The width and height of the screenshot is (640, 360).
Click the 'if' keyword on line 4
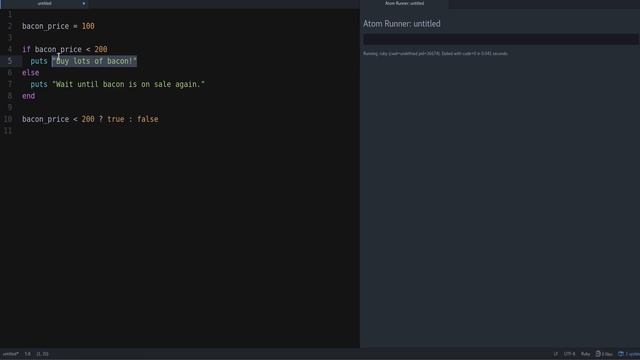pos(26,49)
